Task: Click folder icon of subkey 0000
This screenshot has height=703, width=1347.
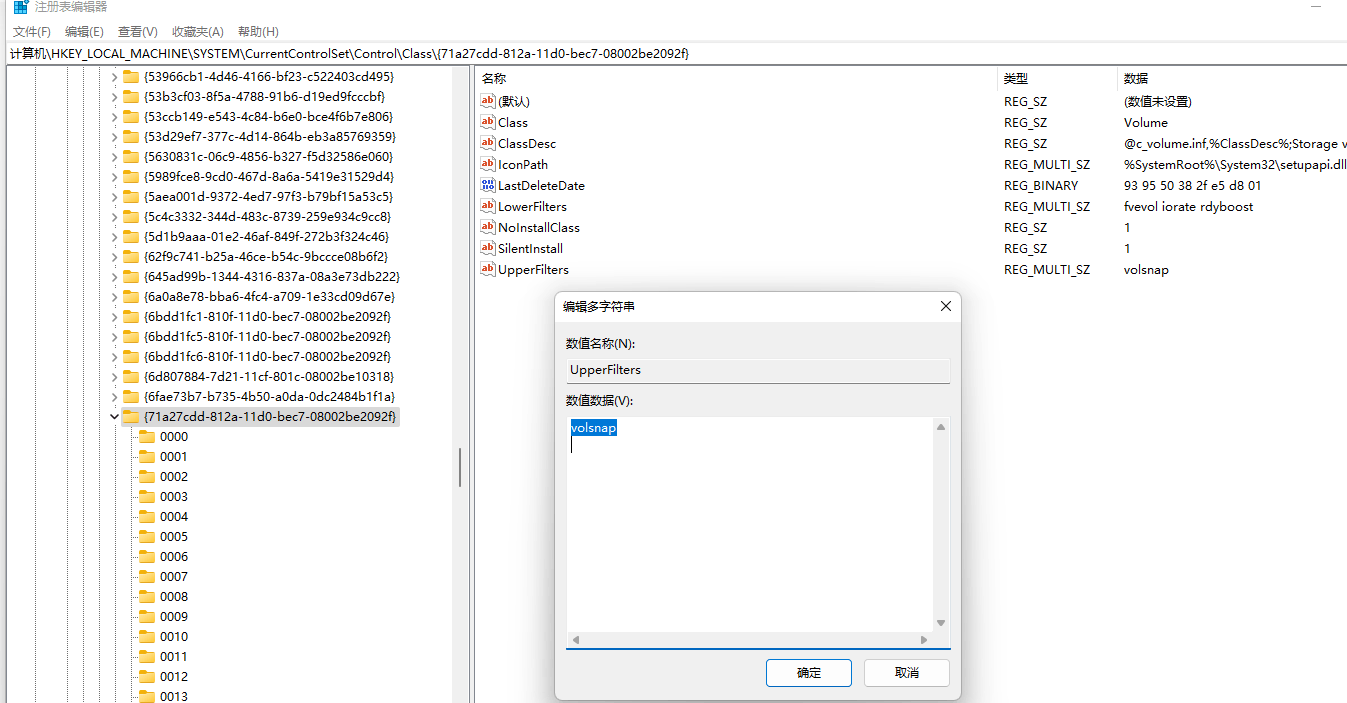Action: 147,437
